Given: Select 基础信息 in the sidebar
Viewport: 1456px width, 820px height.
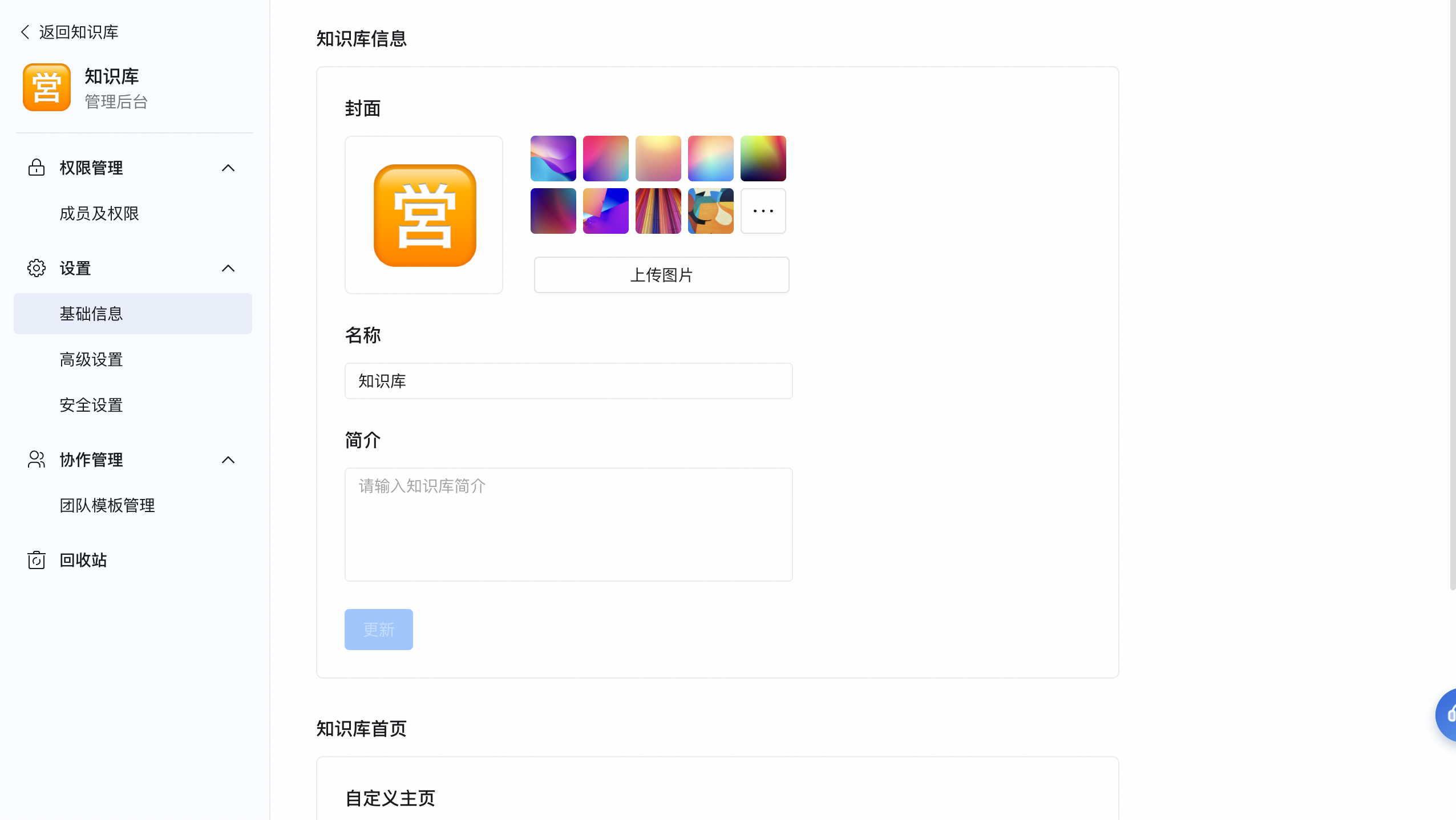Looking at the screenshot, I should pos(133,314).
